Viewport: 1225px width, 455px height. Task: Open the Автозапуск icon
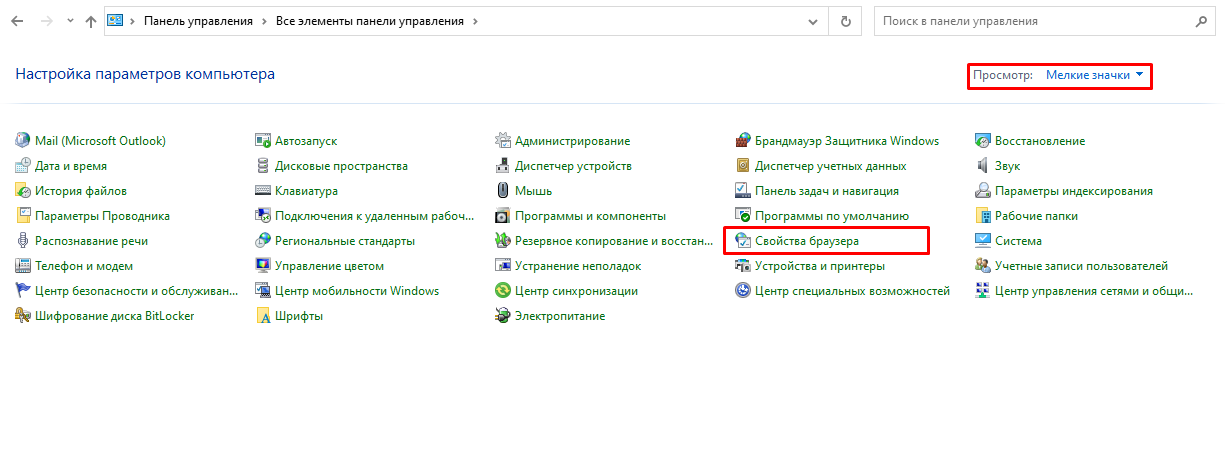(x=263, y=141)
